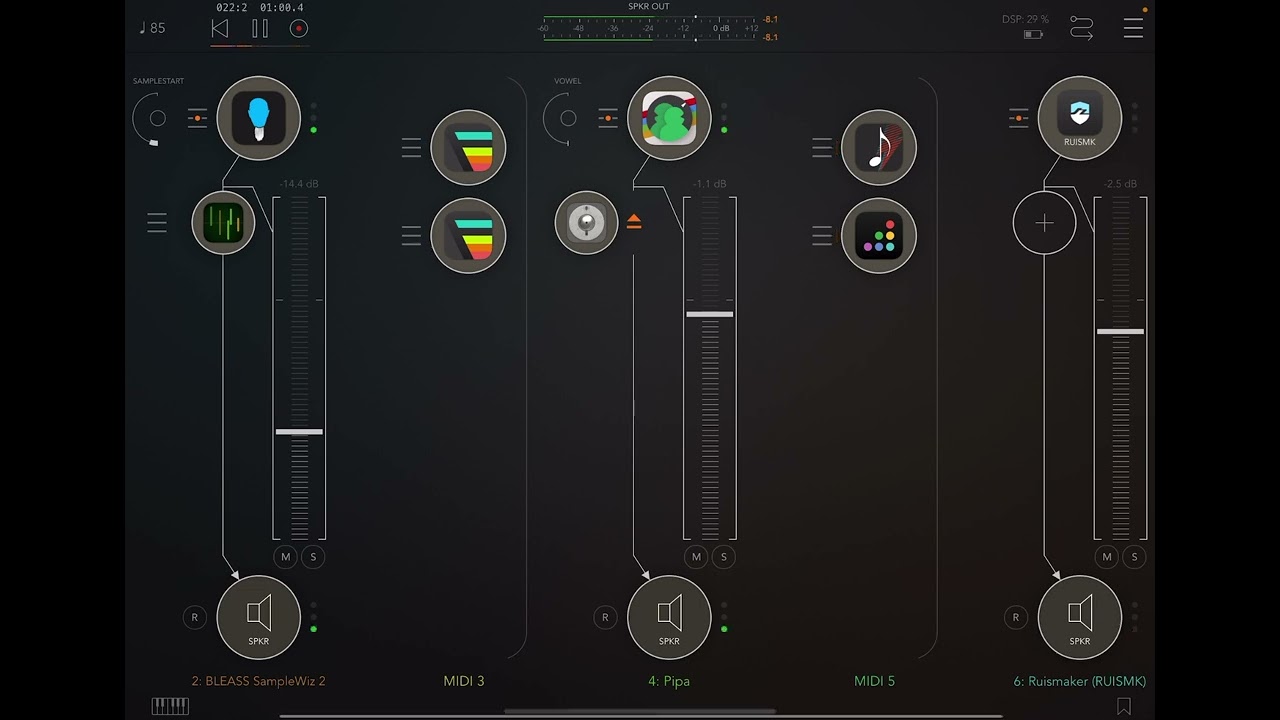Viewport: 1280px width, 720px height.
Task: Open the Pipa synth source node
Action: (669, 118)
